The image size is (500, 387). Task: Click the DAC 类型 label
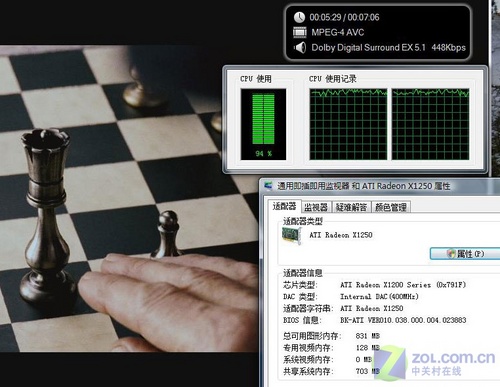(x=300, y=297)
